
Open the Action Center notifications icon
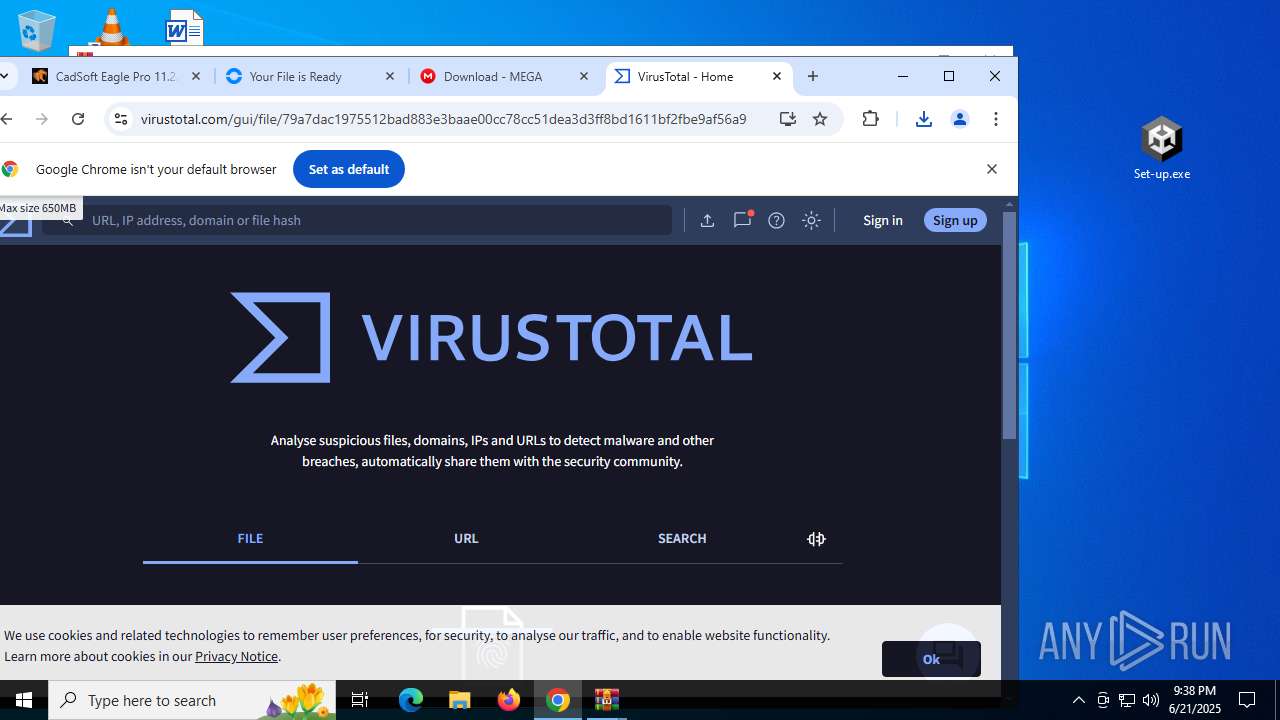click(x=1247, y=700)
